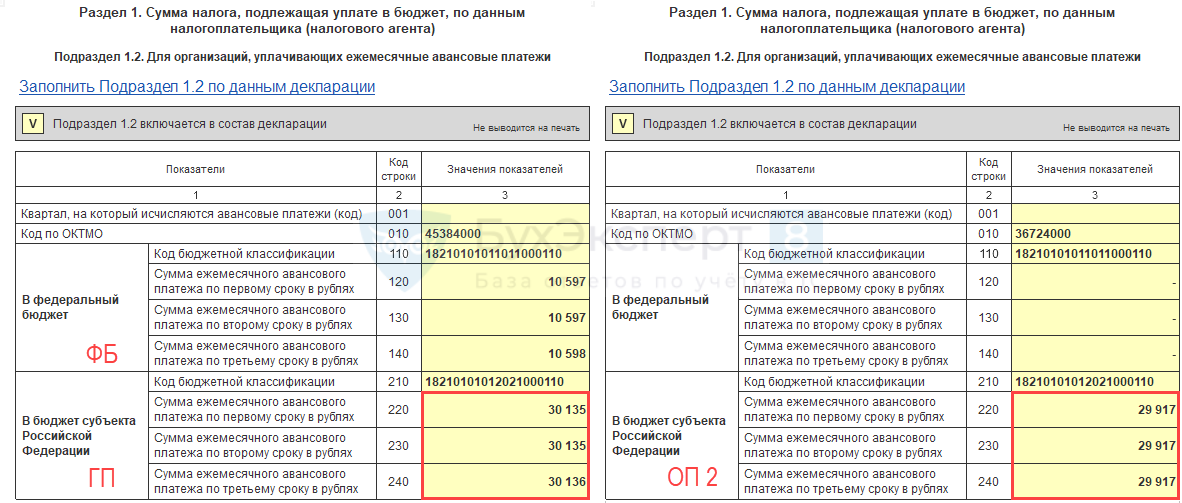
Task: Select the line 230 field showing 29 917
Action: (1095, 446)
